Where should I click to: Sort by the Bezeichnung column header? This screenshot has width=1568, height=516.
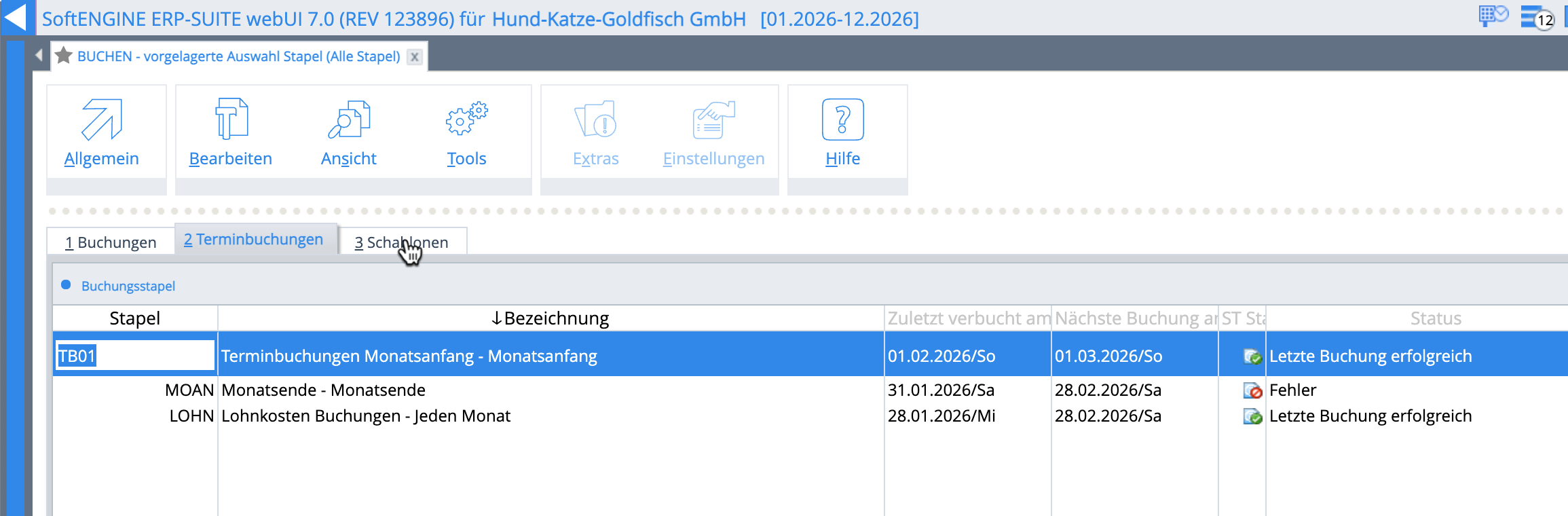[550, 318]
